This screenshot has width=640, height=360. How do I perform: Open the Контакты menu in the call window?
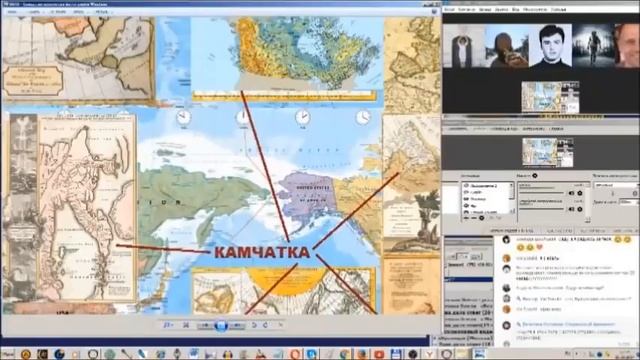467,9
